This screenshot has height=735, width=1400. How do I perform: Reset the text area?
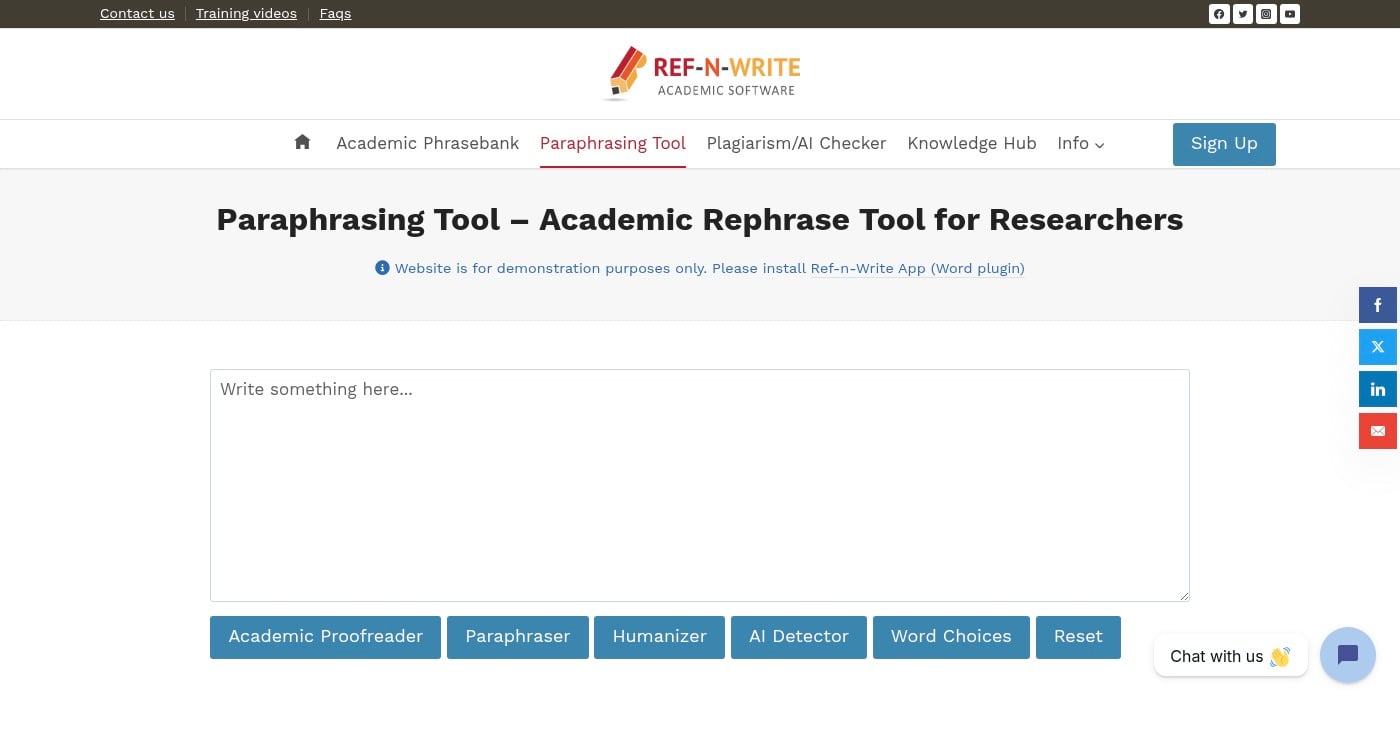coord(1078,637)
